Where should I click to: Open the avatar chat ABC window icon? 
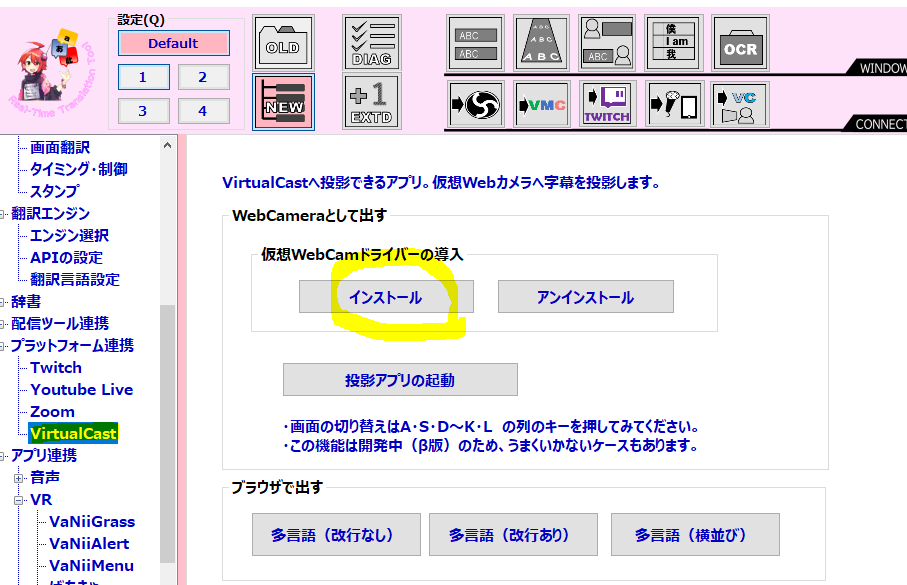point(607,43)
